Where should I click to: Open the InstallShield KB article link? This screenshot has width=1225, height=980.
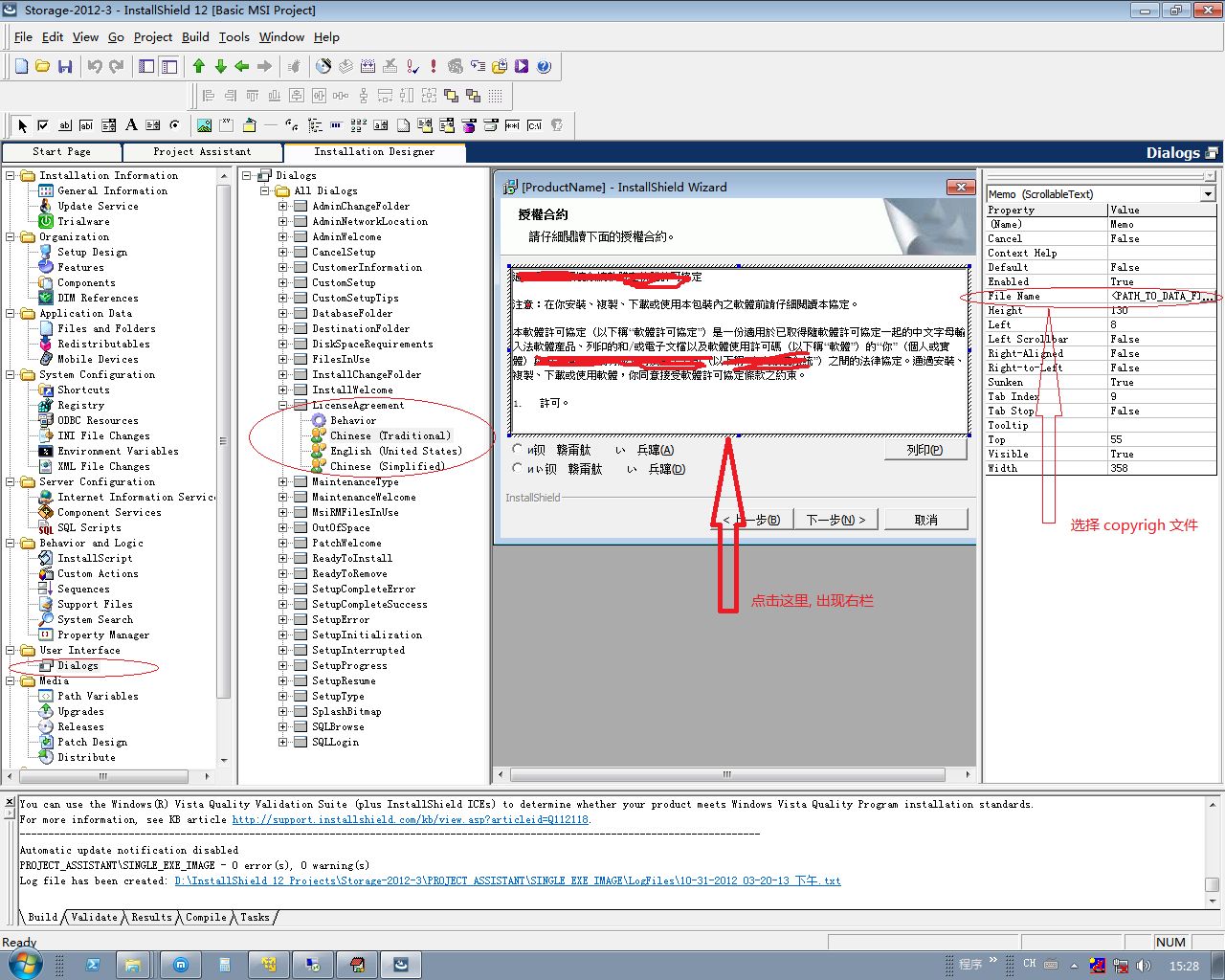point(411,820)
